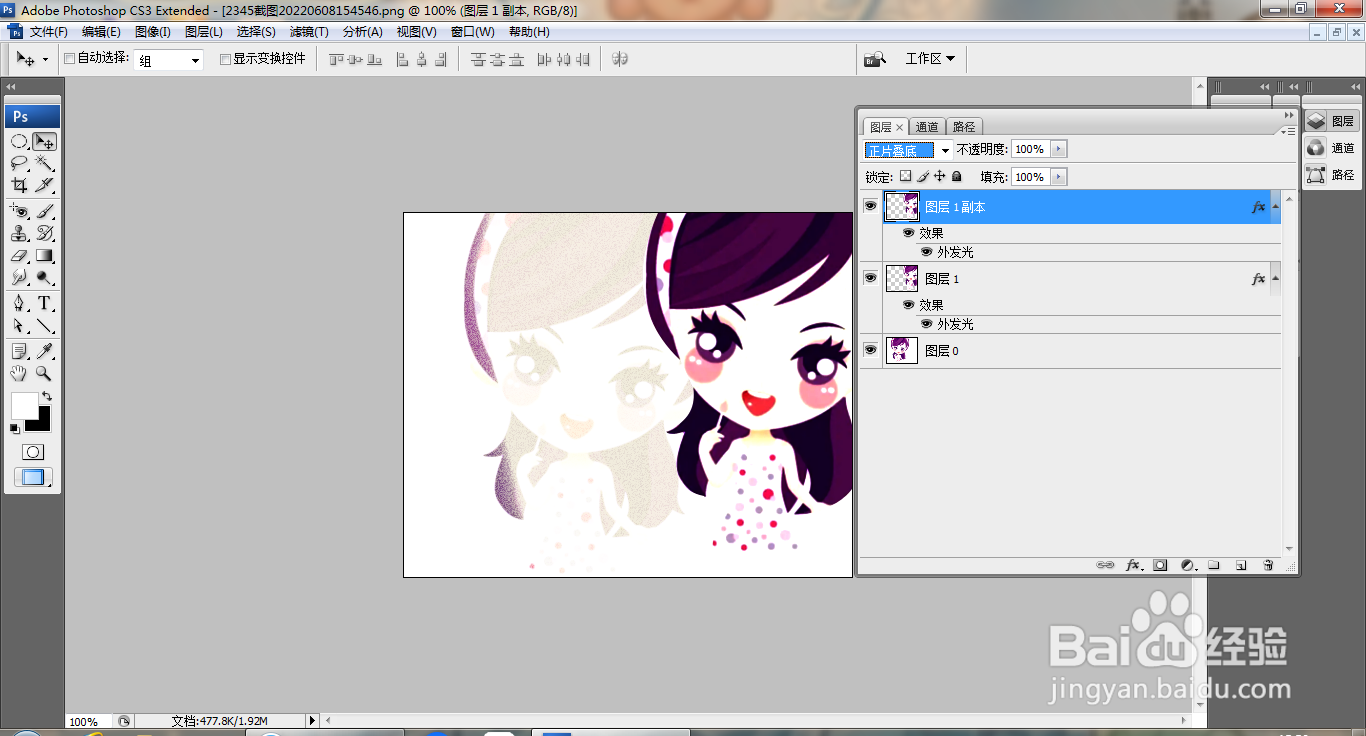Toggle 效果 visibility under 图层 1 副本
The width and height of the screenshot is (1366, 736).
(x=908, y=232)
